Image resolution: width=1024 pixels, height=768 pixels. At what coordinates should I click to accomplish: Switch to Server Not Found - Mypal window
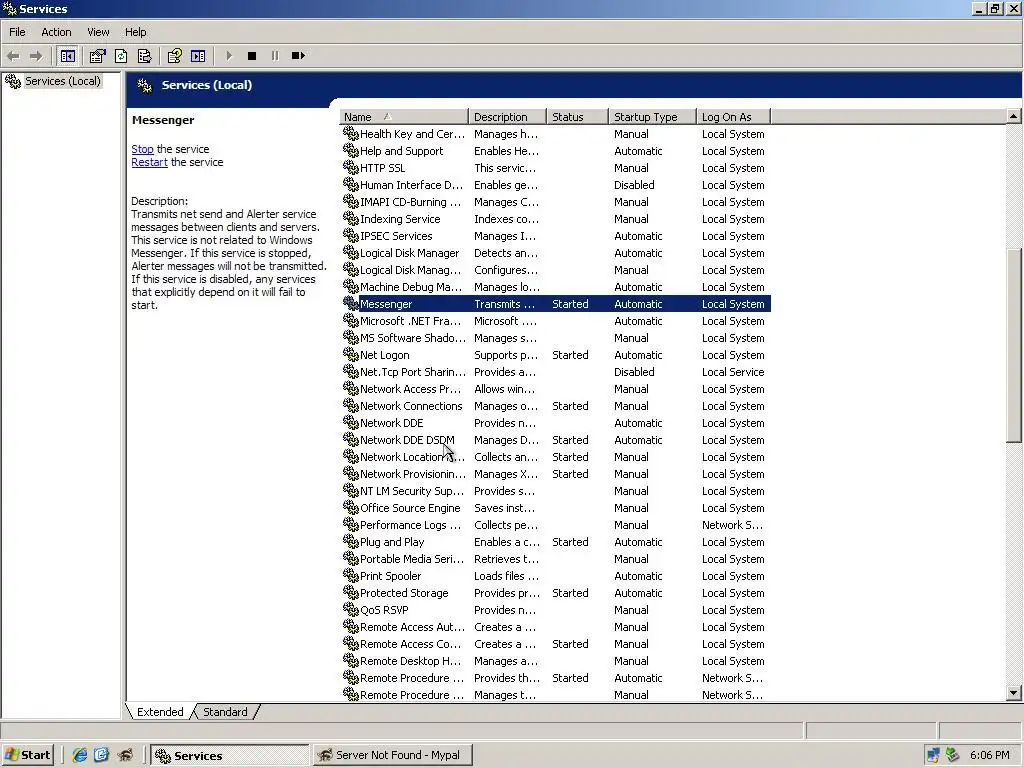pyautogui.click(x=392, y=755)
